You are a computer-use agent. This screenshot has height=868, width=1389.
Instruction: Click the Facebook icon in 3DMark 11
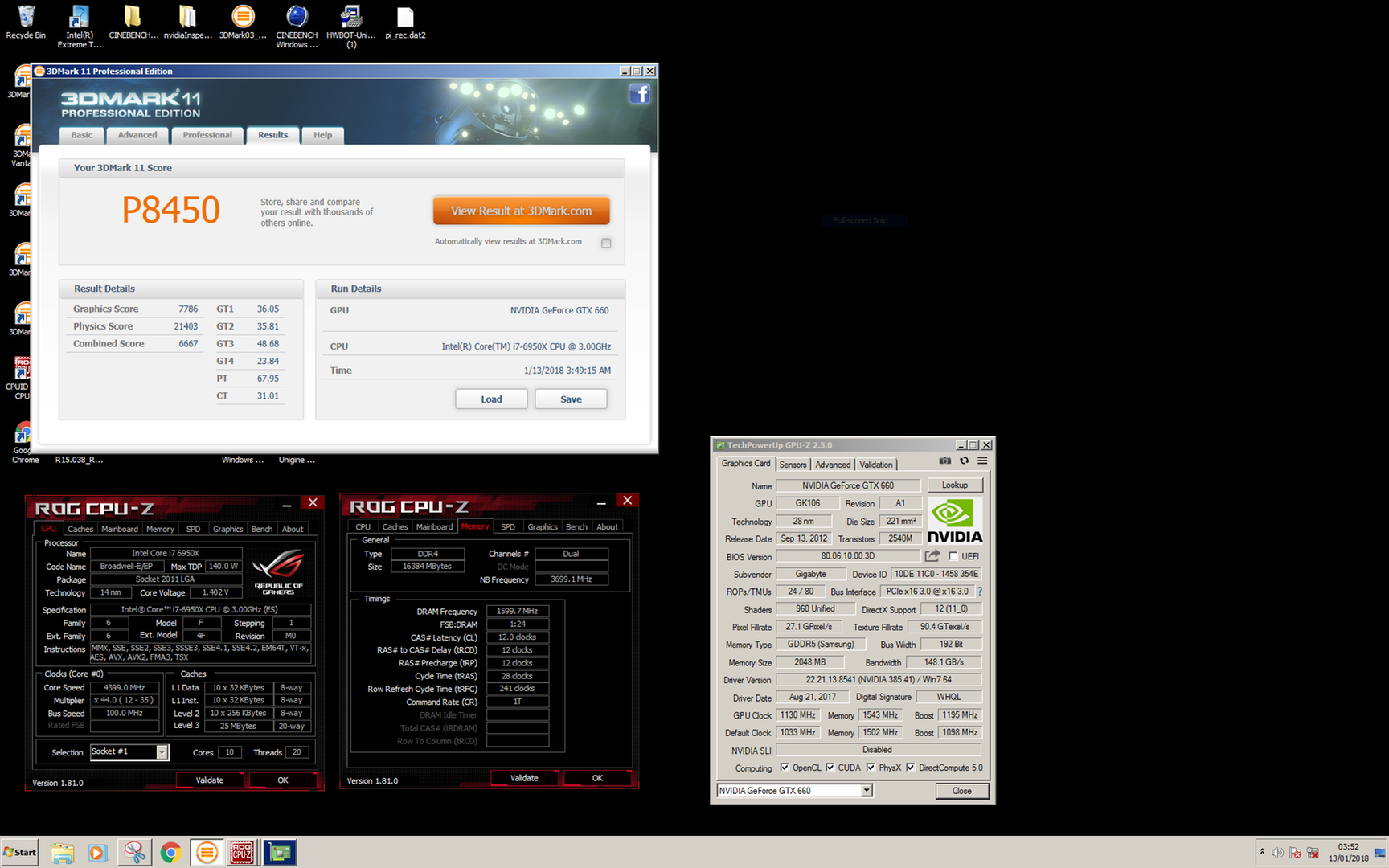(640, 94)
